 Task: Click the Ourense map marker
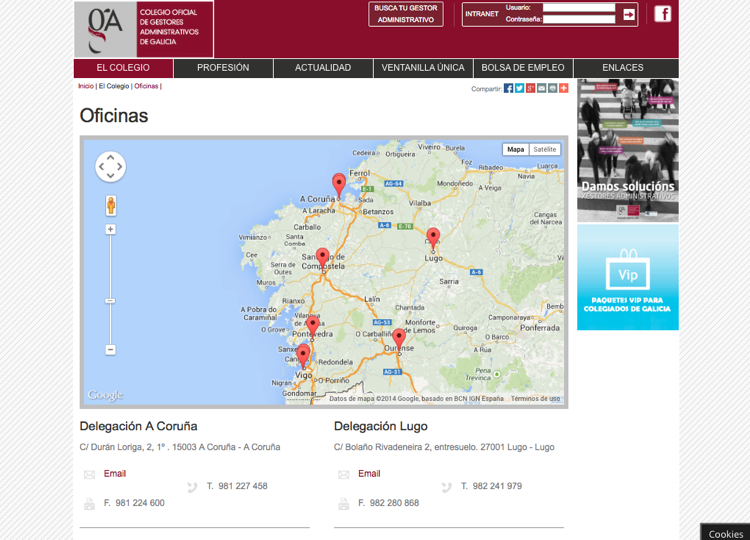coord(399,340)
